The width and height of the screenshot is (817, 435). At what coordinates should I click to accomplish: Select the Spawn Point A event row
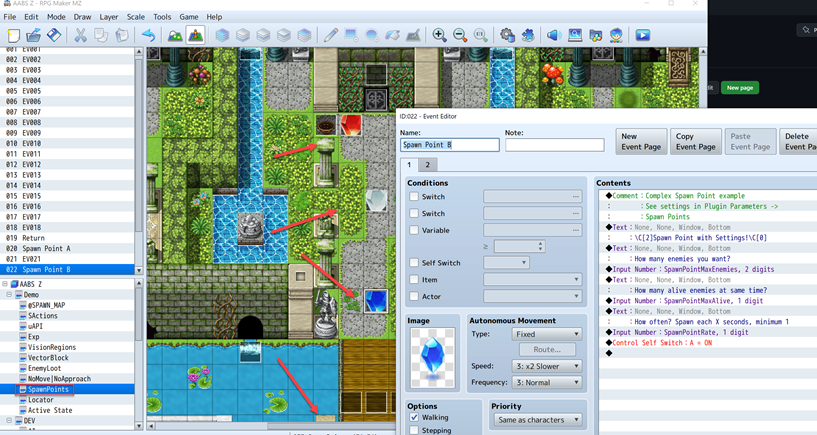click(67, 248)
